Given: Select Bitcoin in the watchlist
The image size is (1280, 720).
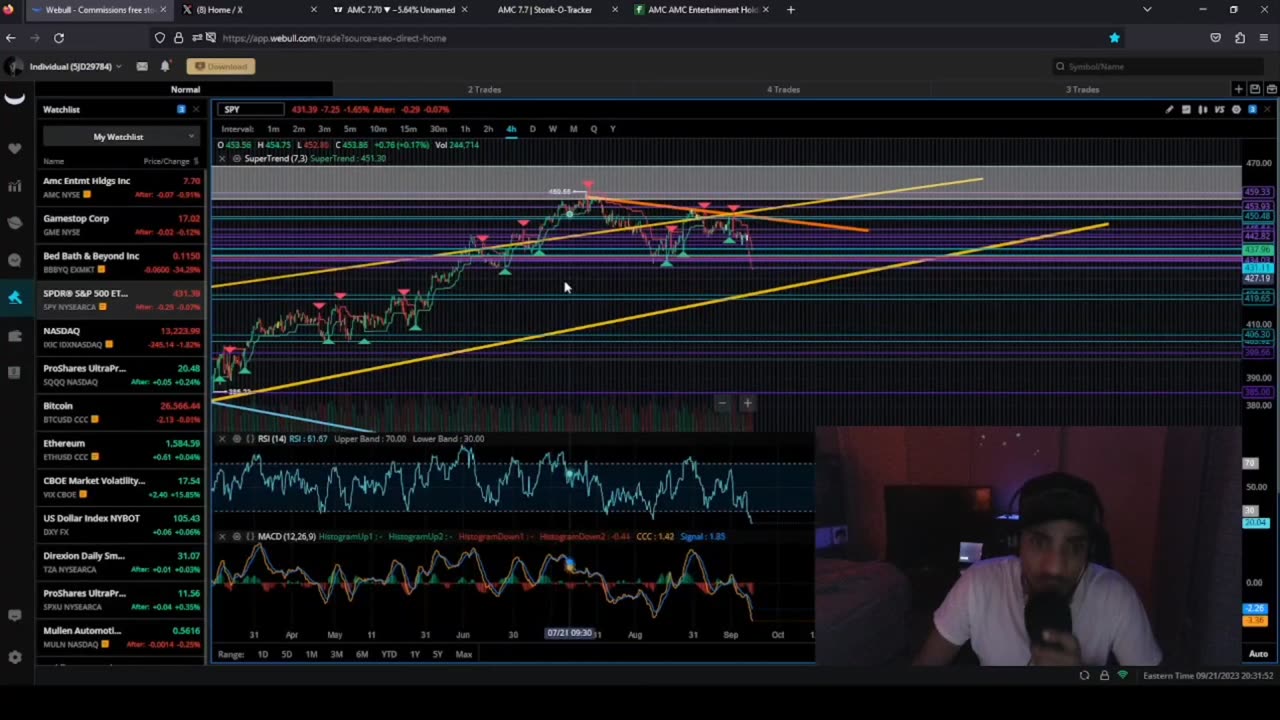Looking at the screenshot, I should (x=121, y=412).
